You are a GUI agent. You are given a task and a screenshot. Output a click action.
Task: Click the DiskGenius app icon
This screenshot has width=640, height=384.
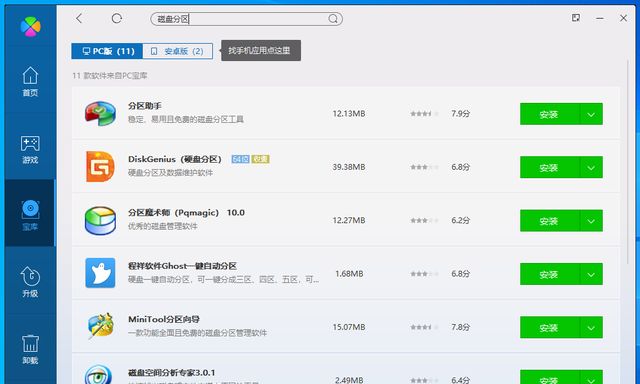[100, 166]
